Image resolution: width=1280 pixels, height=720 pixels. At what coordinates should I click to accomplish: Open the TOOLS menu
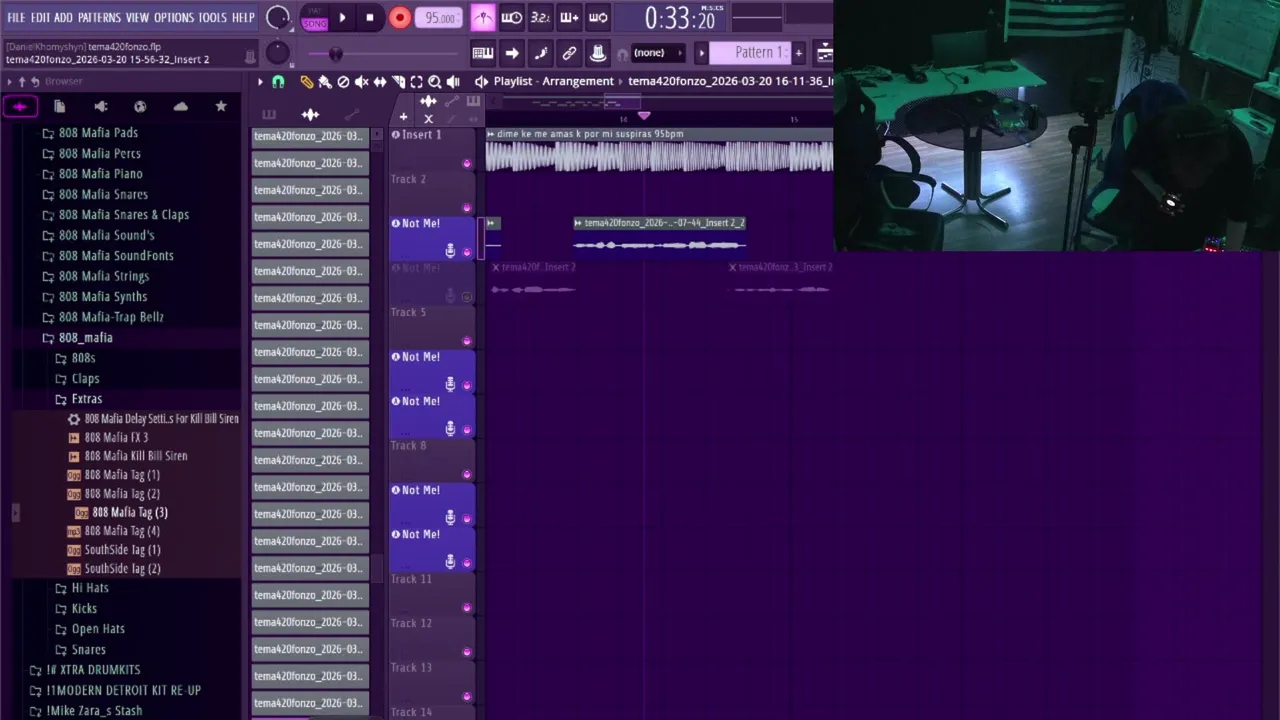(x=212, y=17)
